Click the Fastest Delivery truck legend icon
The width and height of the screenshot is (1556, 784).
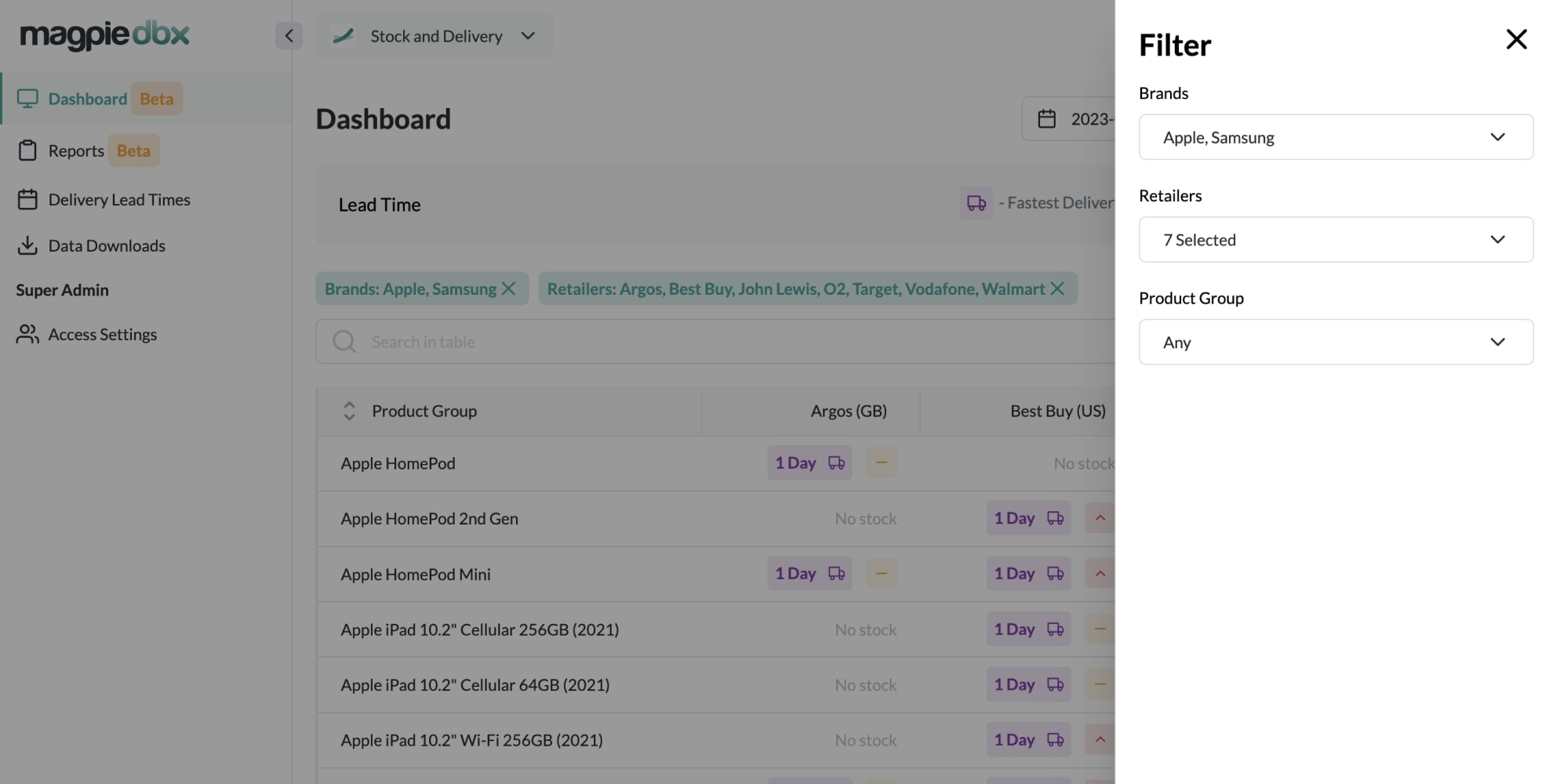[x=976, y=203]
